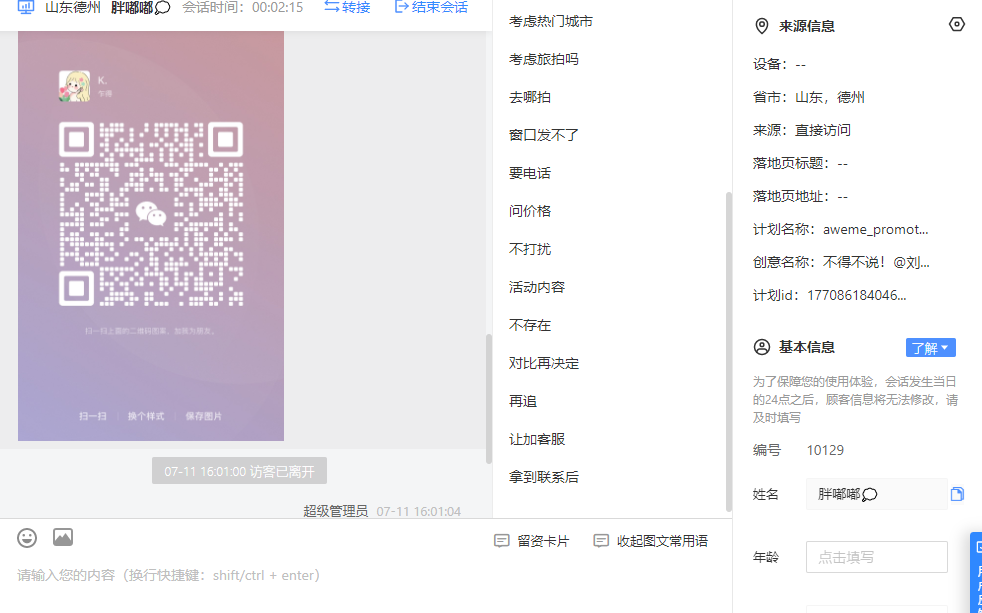The image size is (982, 613).
Task: Copy name with icon beside 胖嘟嘟 field
Action: pyautogui.click(x=957, y=494)
